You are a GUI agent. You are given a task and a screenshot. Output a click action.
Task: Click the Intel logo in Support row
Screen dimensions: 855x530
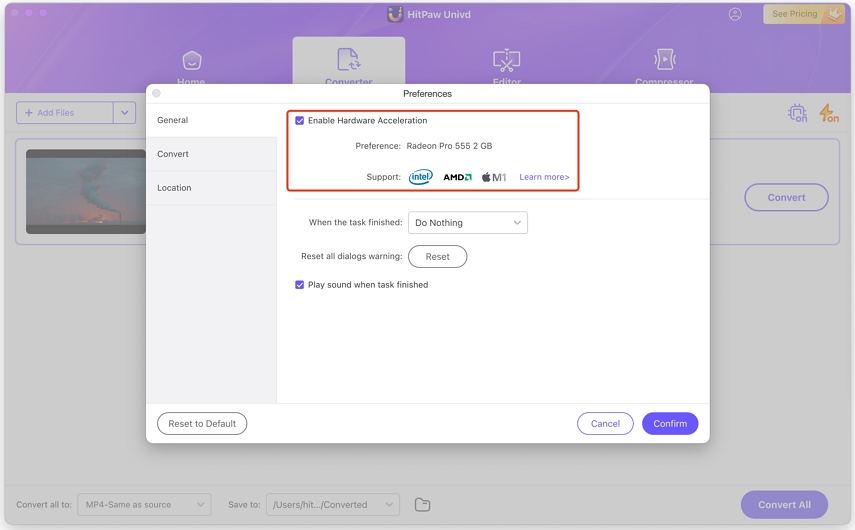tap(420, 177)
